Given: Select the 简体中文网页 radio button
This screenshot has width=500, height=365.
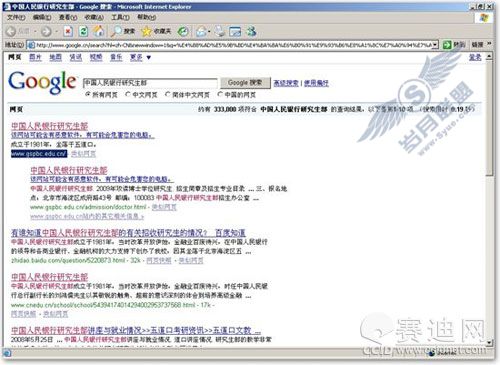Looking at the screenshot, I should coord(168,94).
